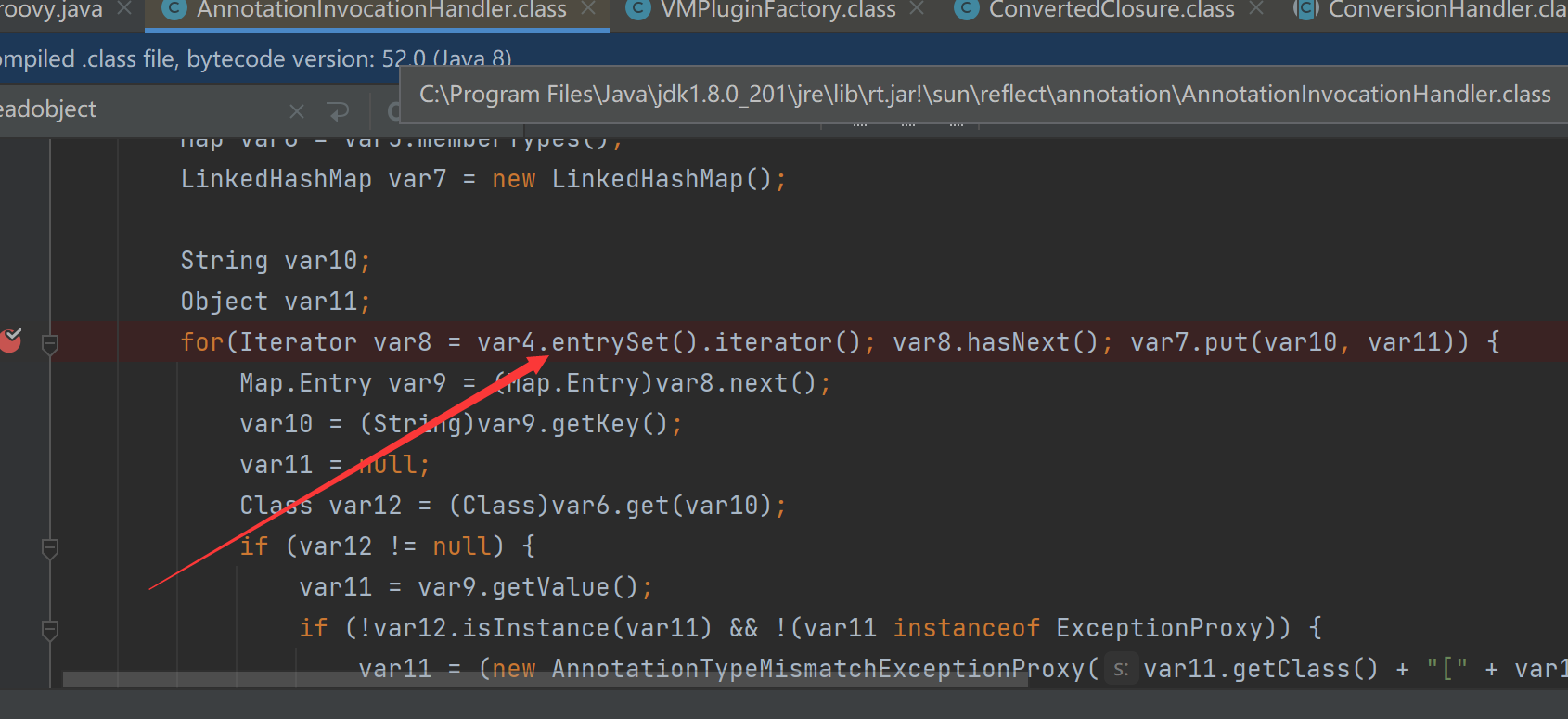Screen dimensions: 1568x719
Task: Collapse the 'if (var12 != null)' block
Action: coord(51,548)
